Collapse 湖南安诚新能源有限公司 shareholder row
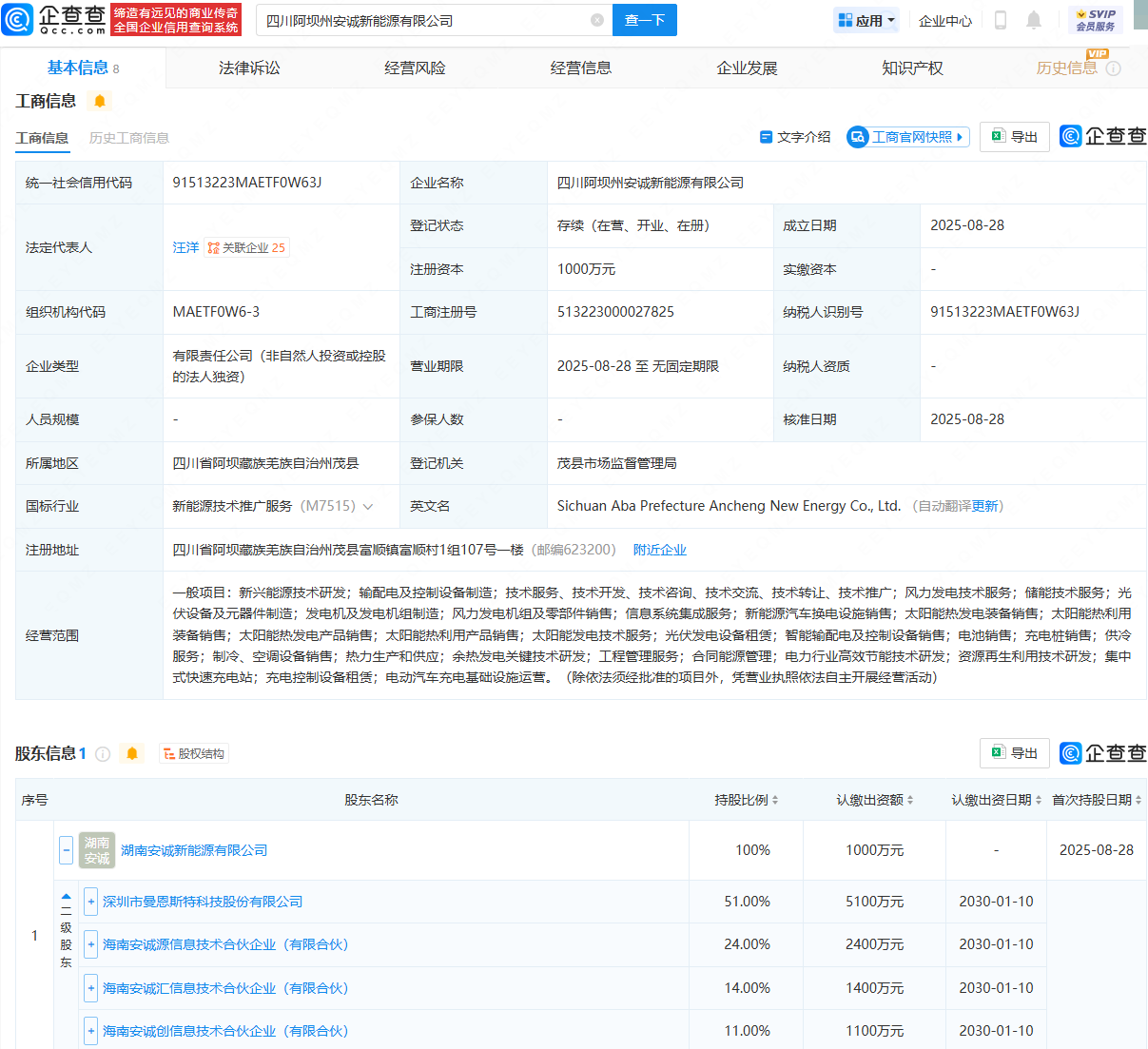 point(66,850)
